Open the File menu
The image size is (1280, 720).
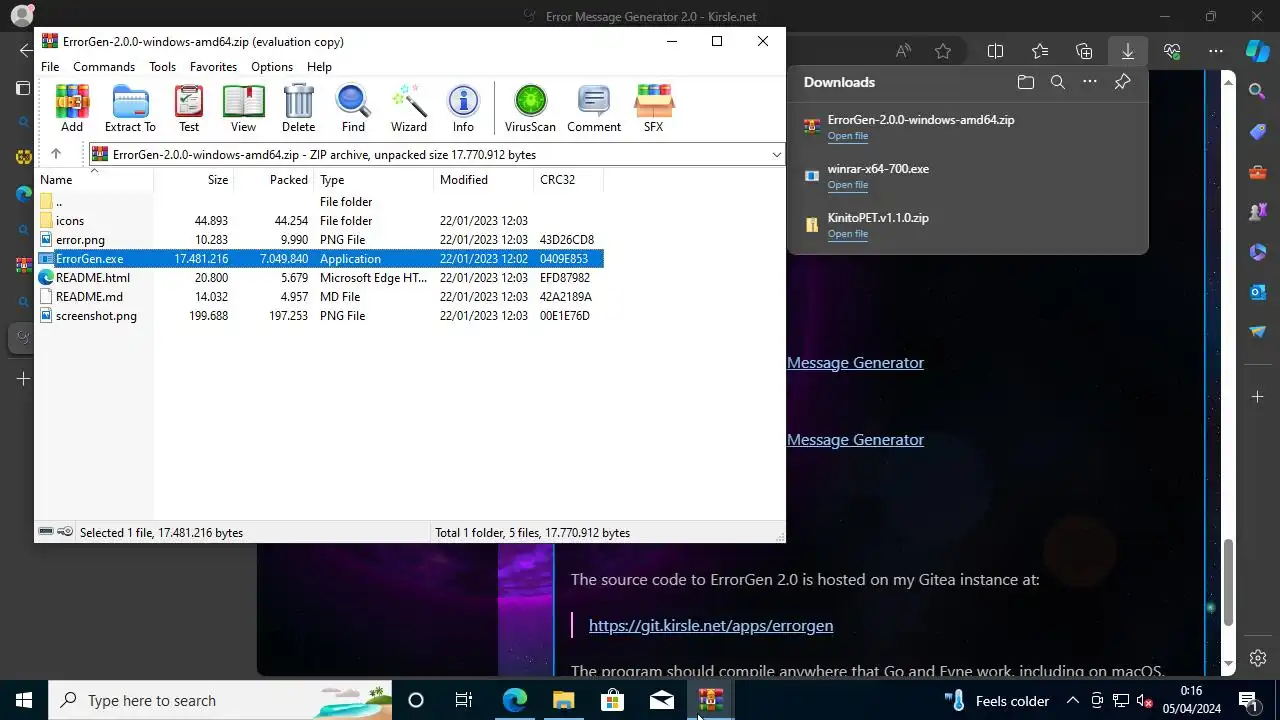[x=50, y=67]
